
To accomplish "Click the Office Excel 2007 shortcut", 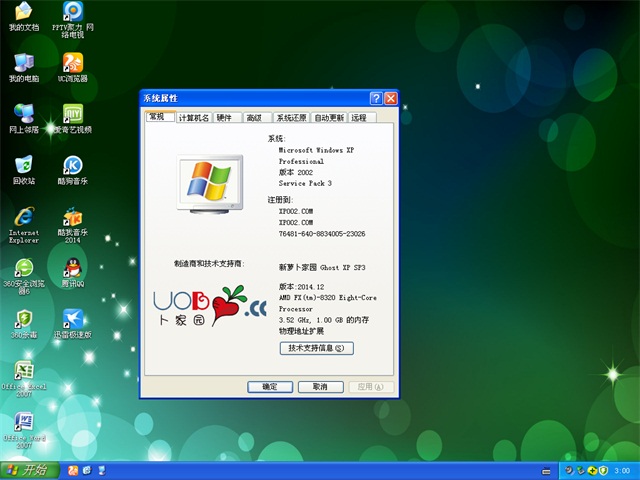I will tap(23, 371).
